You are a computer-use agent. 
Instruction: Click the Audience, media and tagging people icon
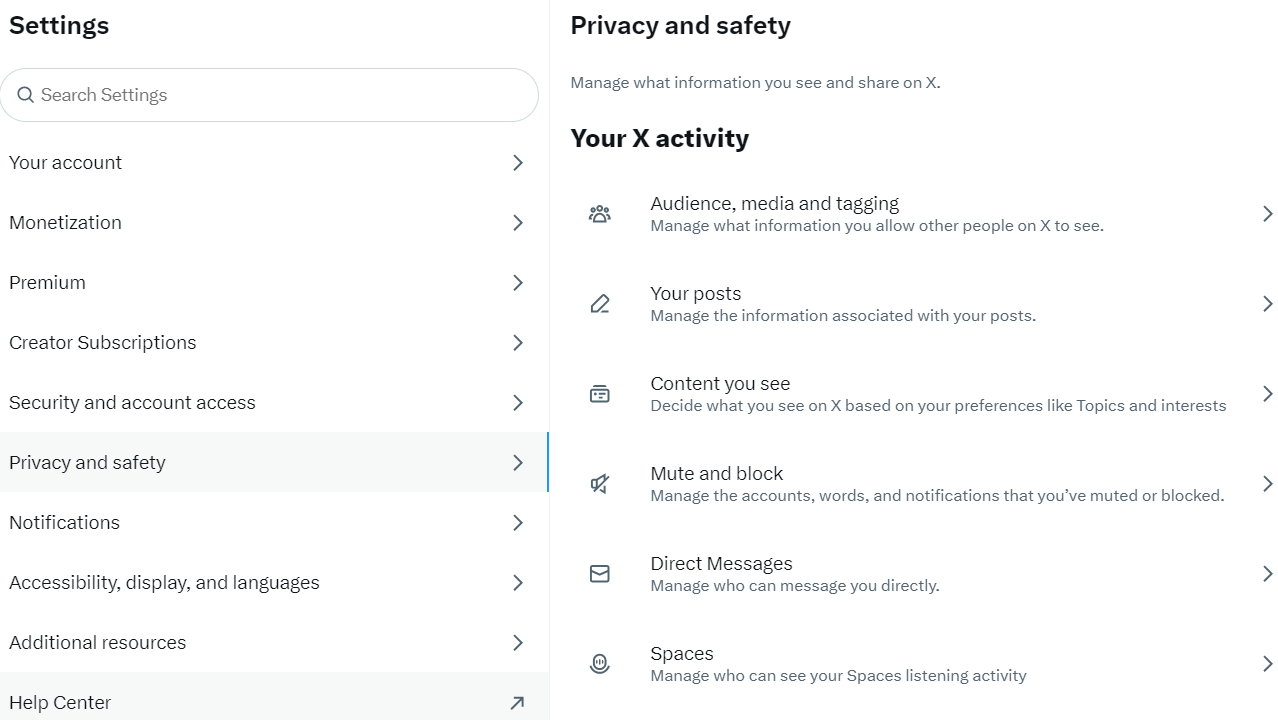coord(600,213)
